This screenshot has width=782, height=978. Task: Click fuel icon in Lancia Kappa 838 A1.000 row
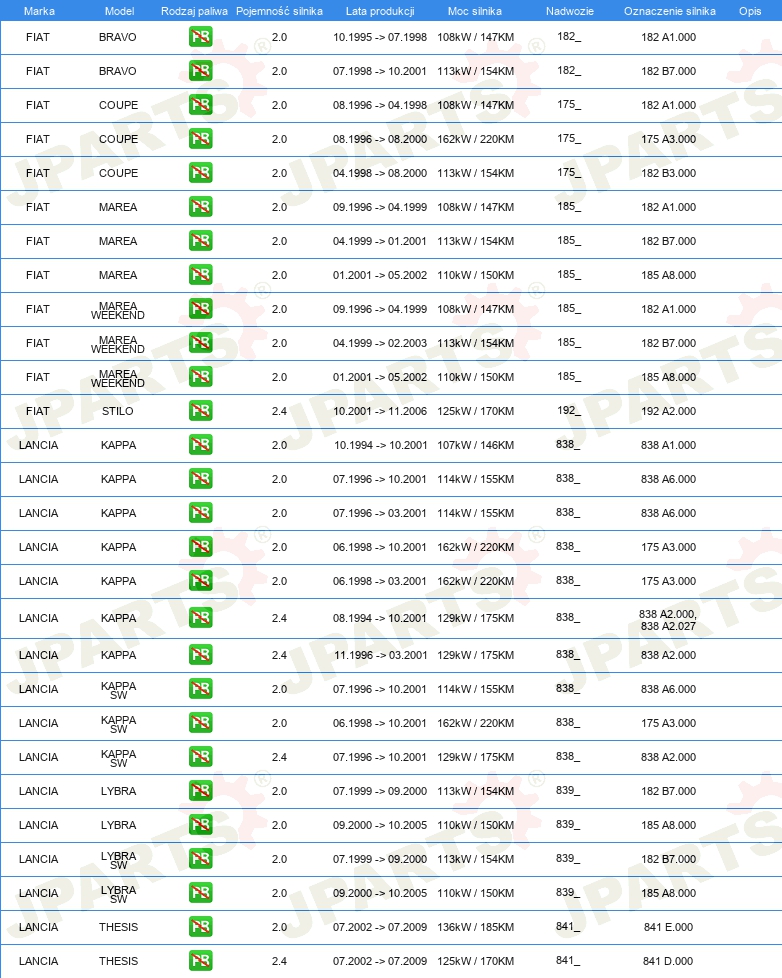[x=201, y=445]
